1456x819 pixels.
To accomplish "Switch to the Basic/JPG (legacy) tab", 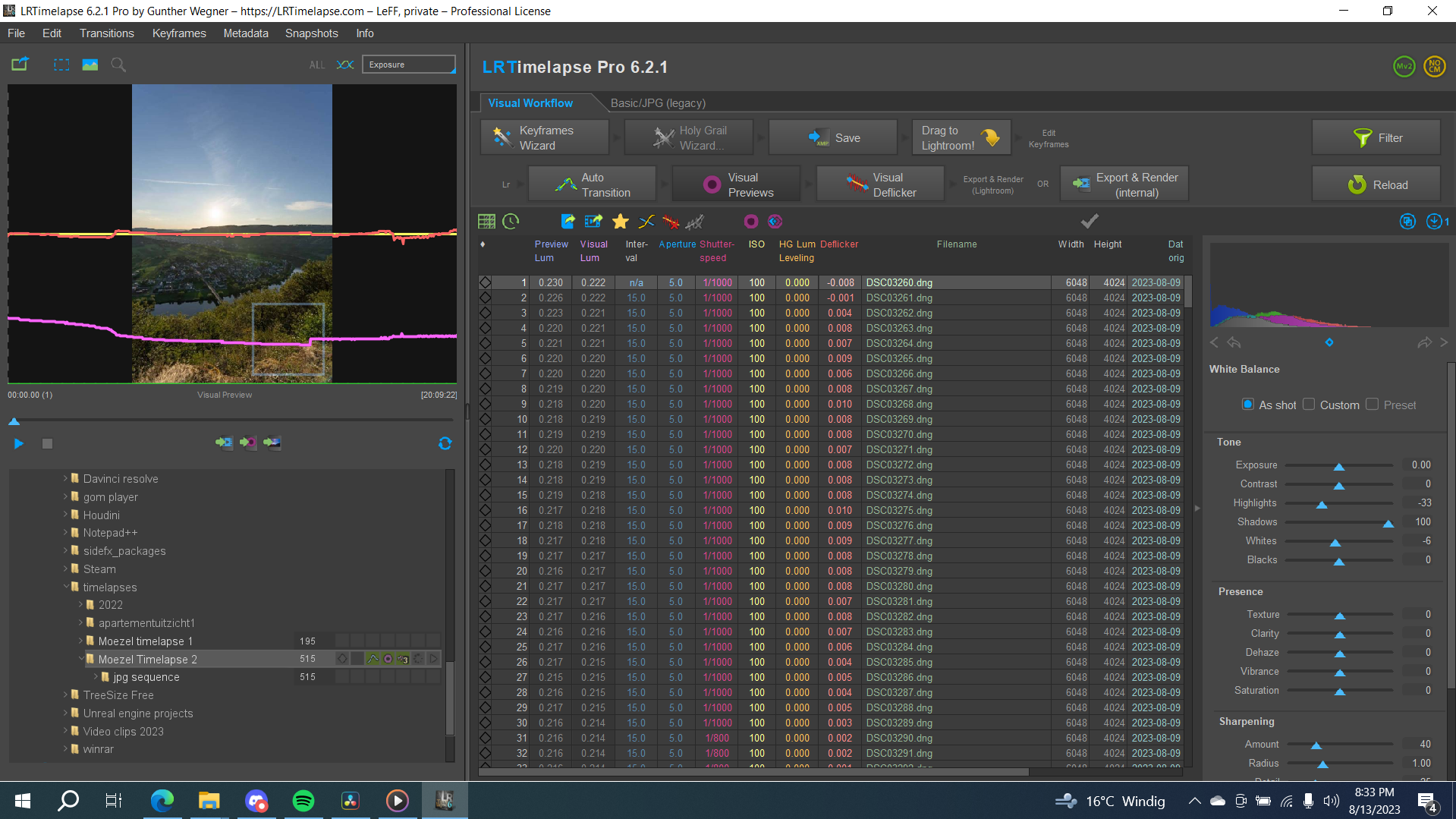I will (658, 103).
